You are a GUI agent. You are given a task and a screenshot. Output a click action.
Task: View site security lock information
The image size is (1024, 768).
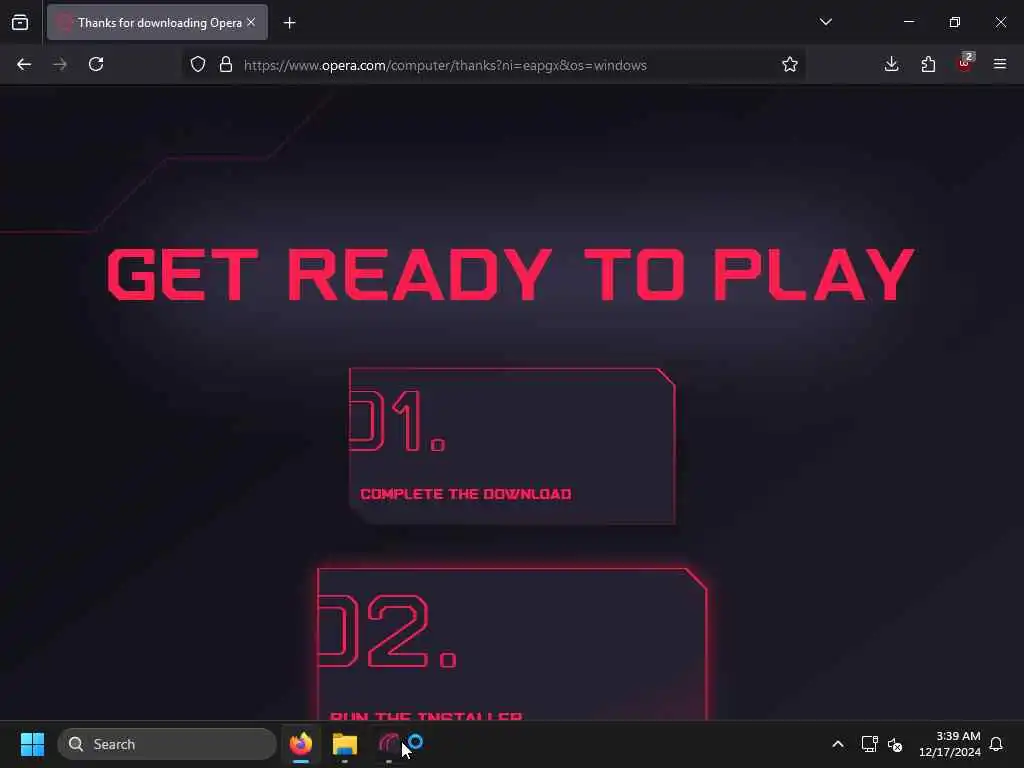[x=226, y=64]
